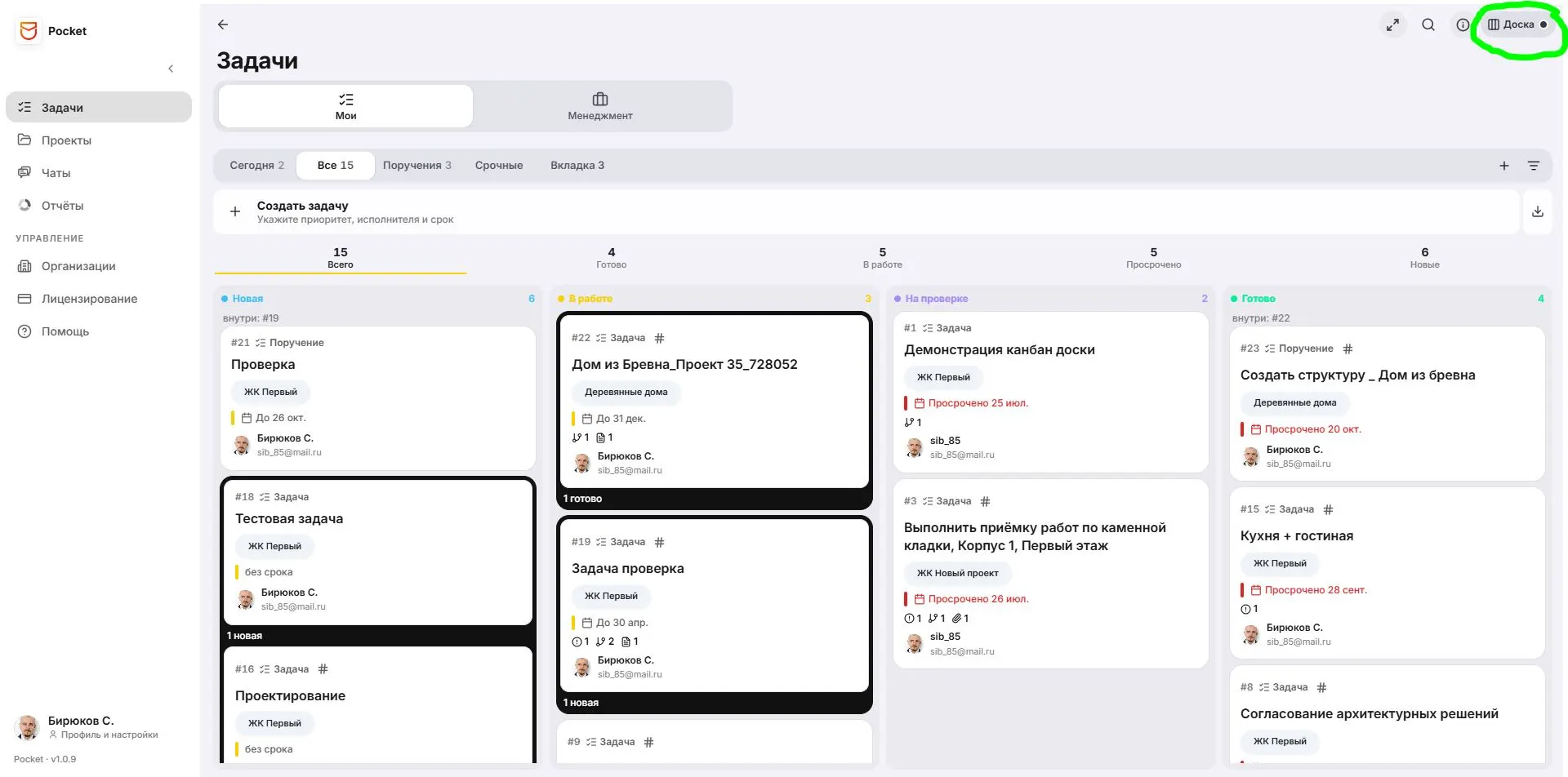This screenshot has width=1568, height=777.
Task: Expand 1 новая under Задача проверка
Action: (x=581, y=703)
